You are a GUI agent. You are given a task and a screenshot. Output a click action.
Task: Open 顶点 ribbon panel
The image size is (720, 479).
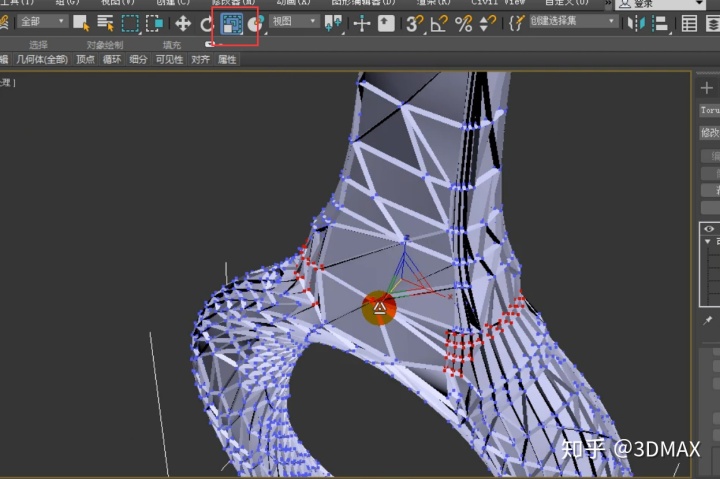(x=85, y=60)
